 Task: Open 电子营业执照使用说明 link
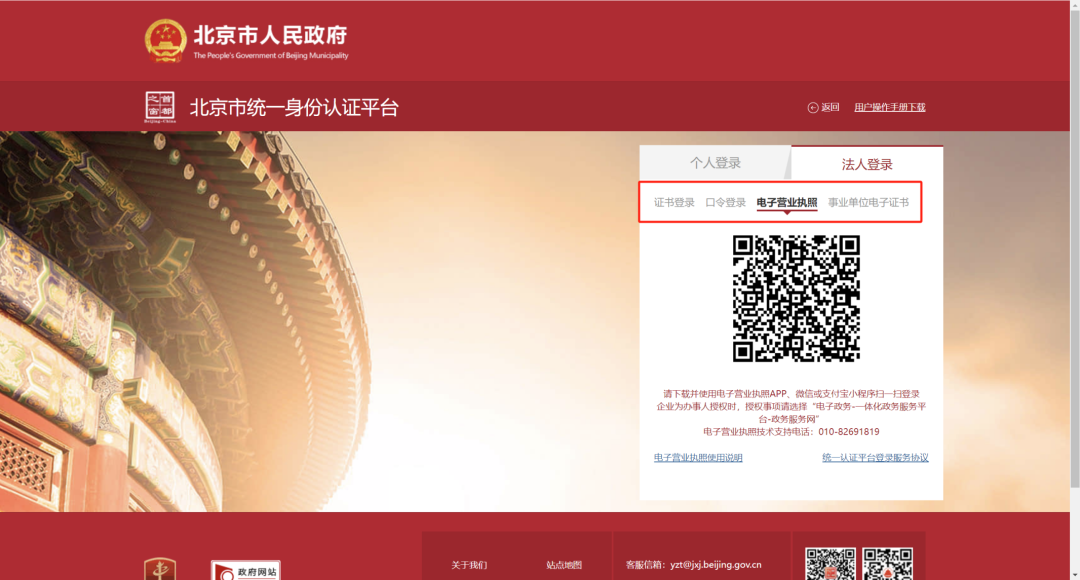698,457
